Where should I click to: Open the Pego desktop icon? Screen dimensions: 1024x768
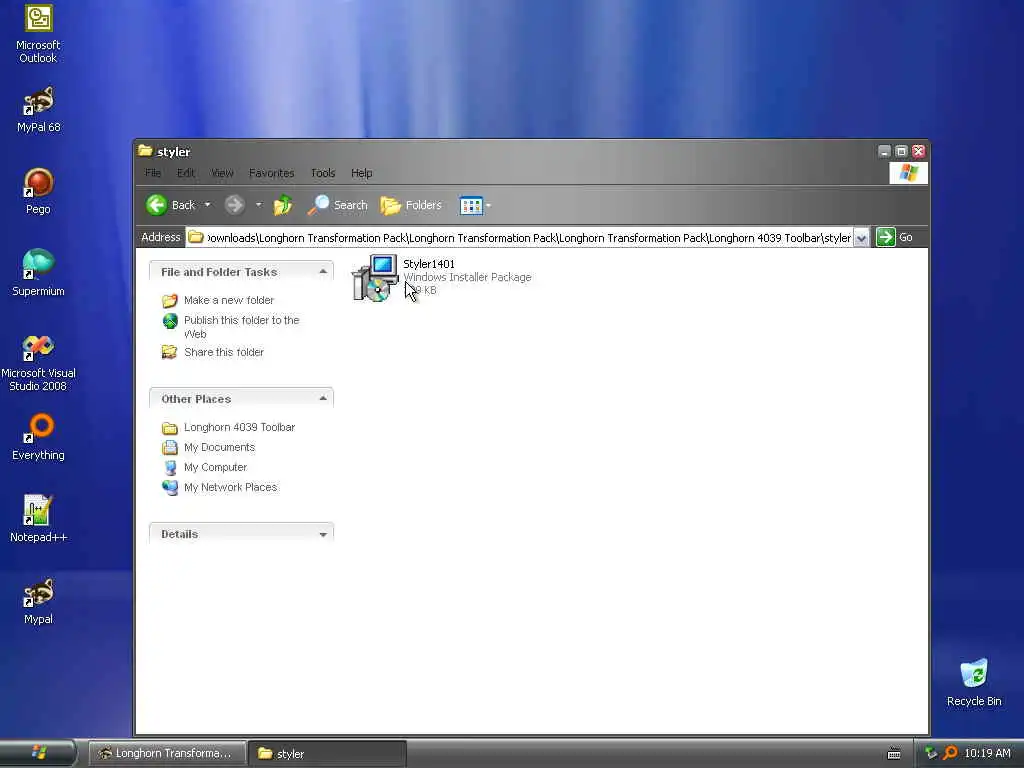pyautogui.click(x=38, y=191)
